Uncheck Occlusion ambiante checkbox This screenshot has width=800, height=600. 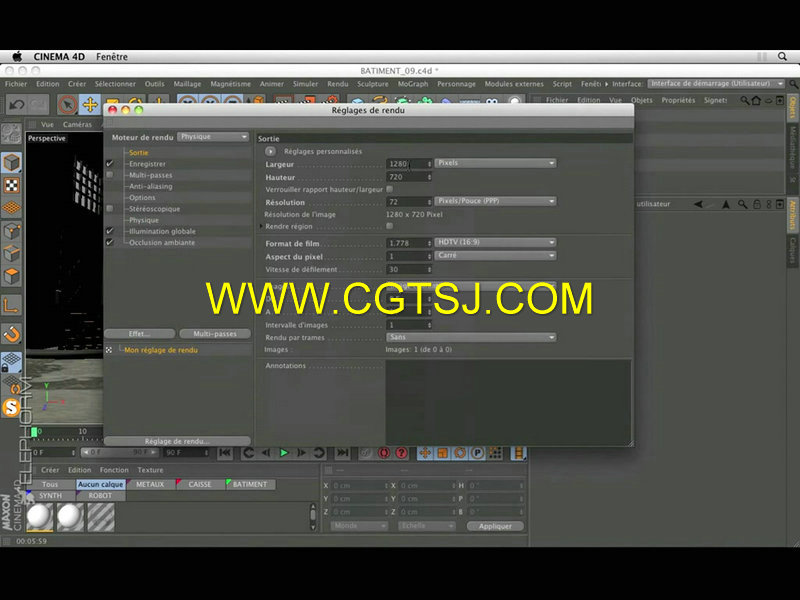(x=110, y=242)
